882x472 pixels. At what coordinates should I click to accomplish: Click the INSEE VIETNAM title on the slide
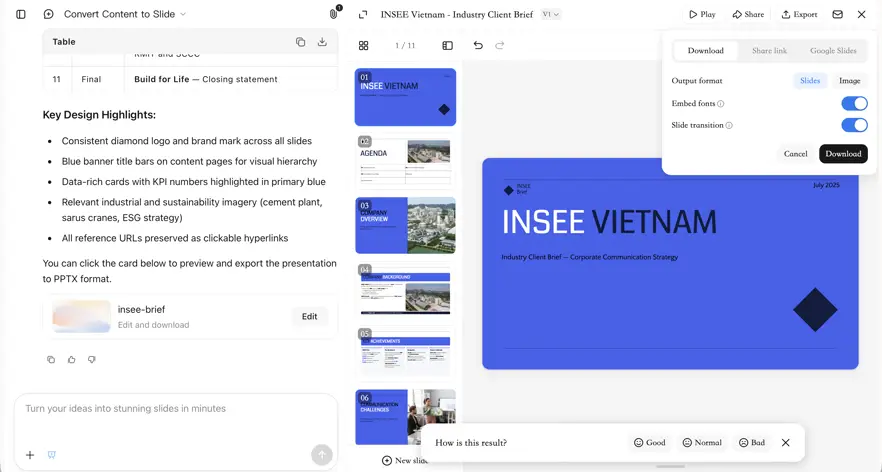click(x=609, y=222)
